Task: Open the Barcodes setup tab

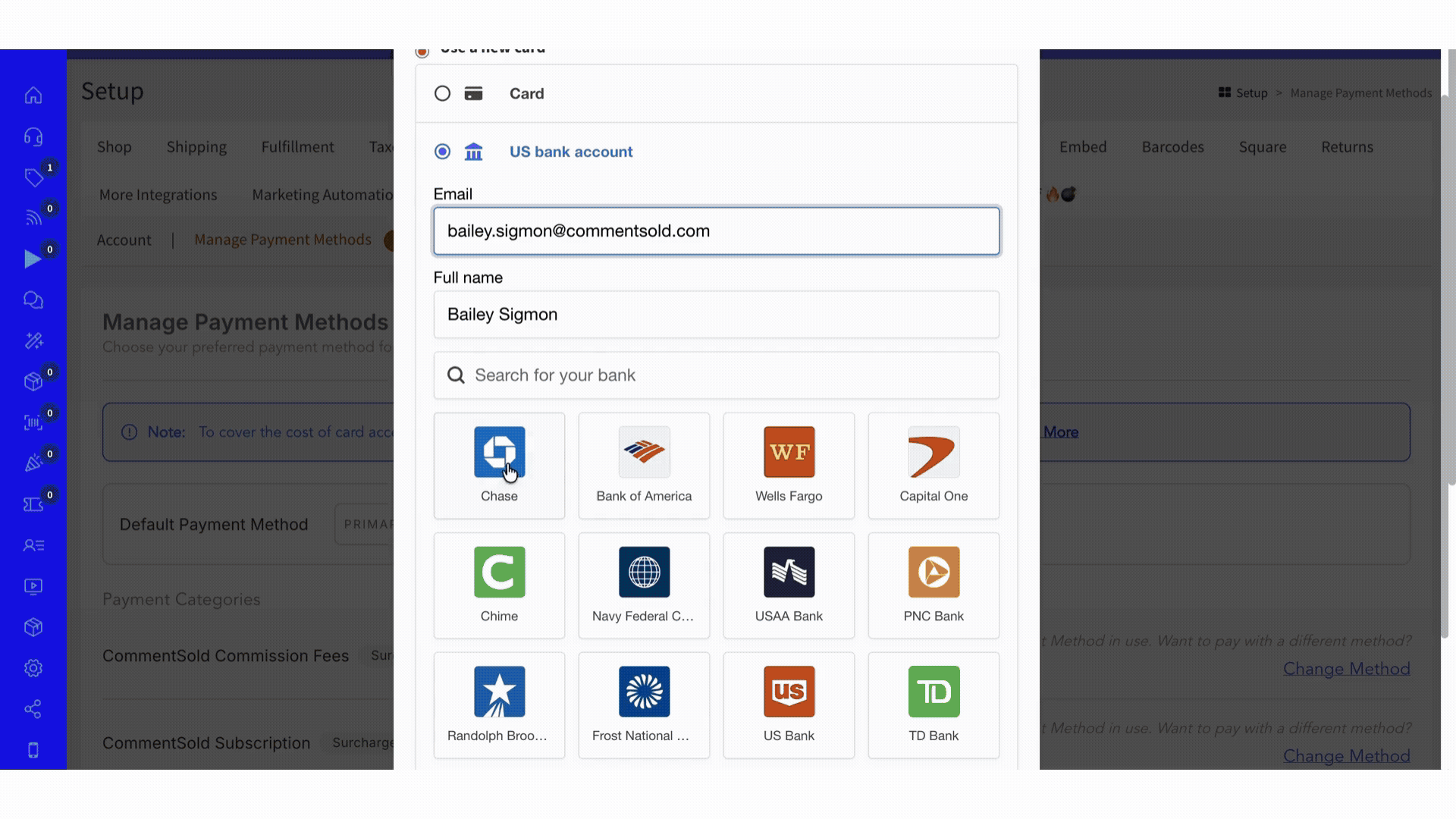Action: coord(1172,147)
